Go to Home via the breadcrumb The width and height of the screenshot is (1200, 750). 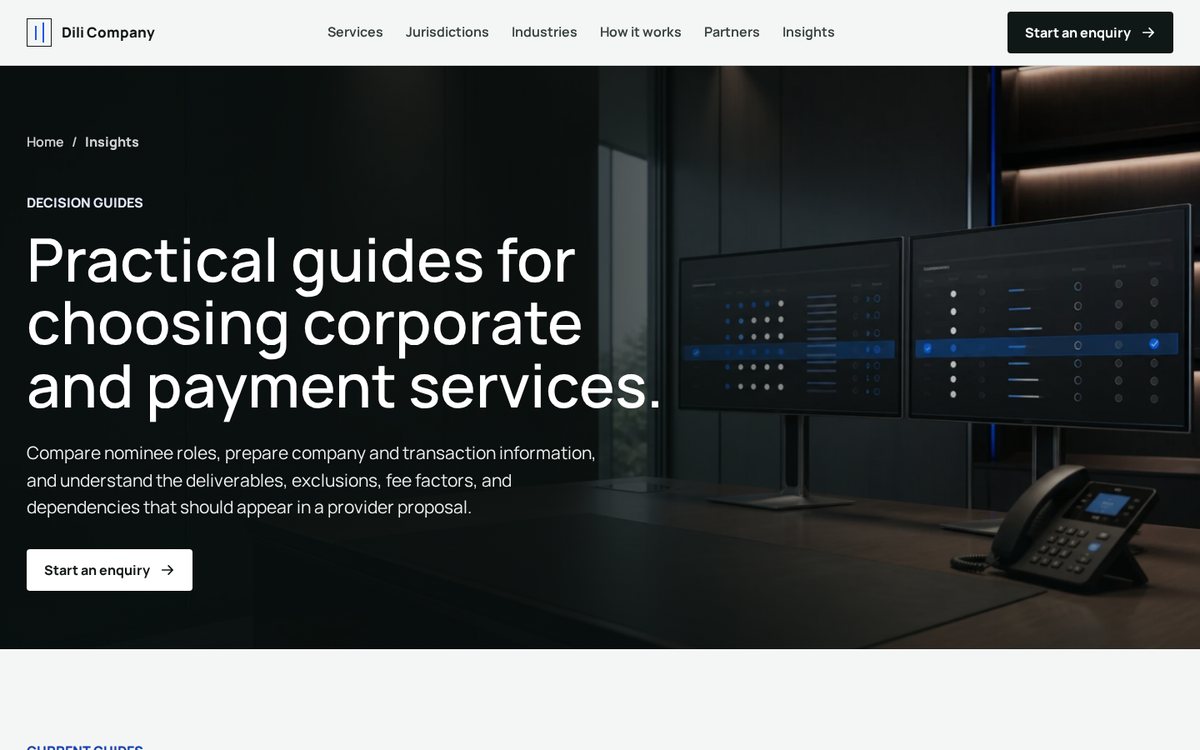pos(45,142)
